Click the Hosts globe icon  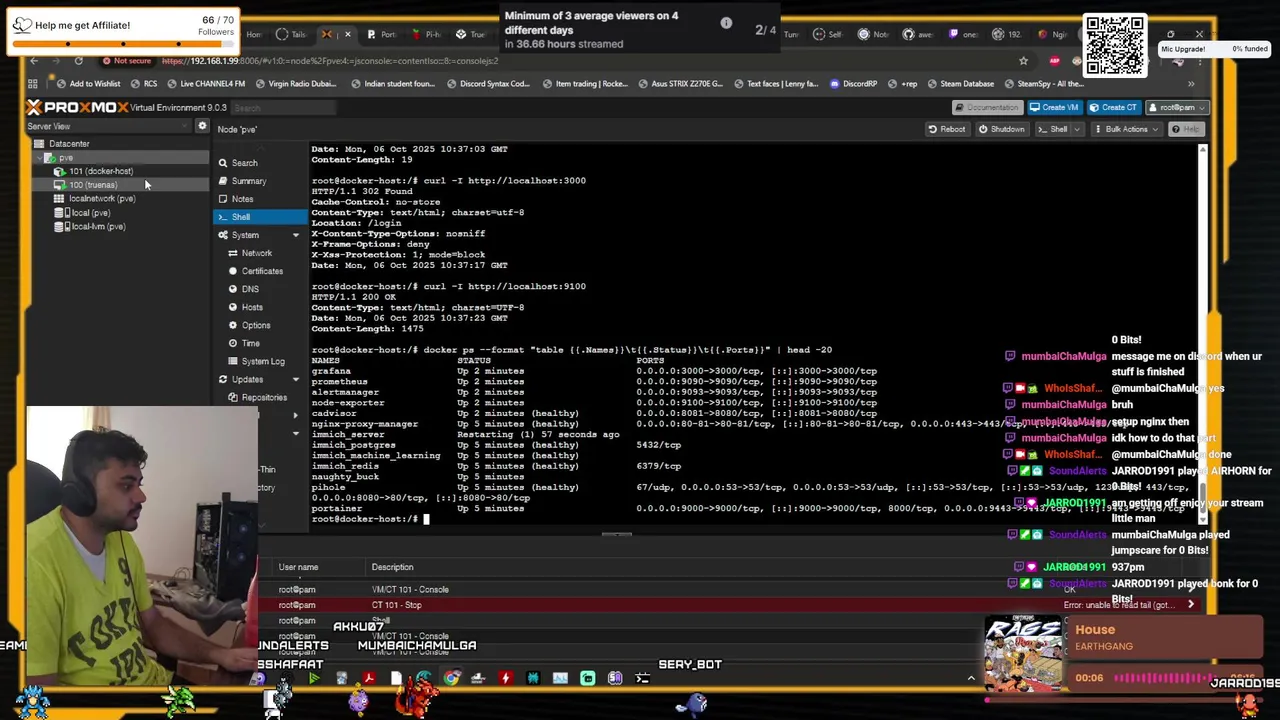point(233,307)
